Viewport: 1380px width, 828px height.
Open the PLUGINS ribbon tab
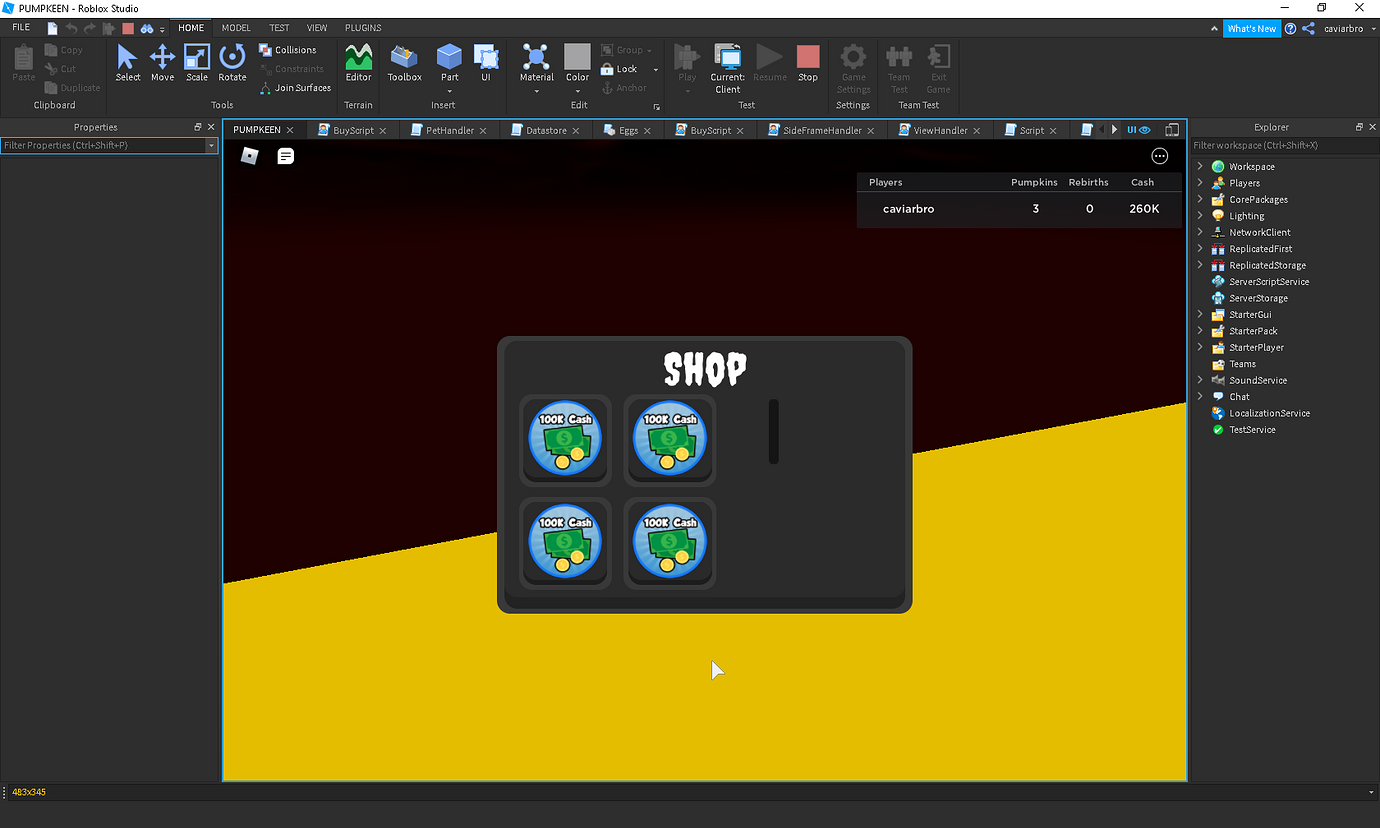click(363, 28)
